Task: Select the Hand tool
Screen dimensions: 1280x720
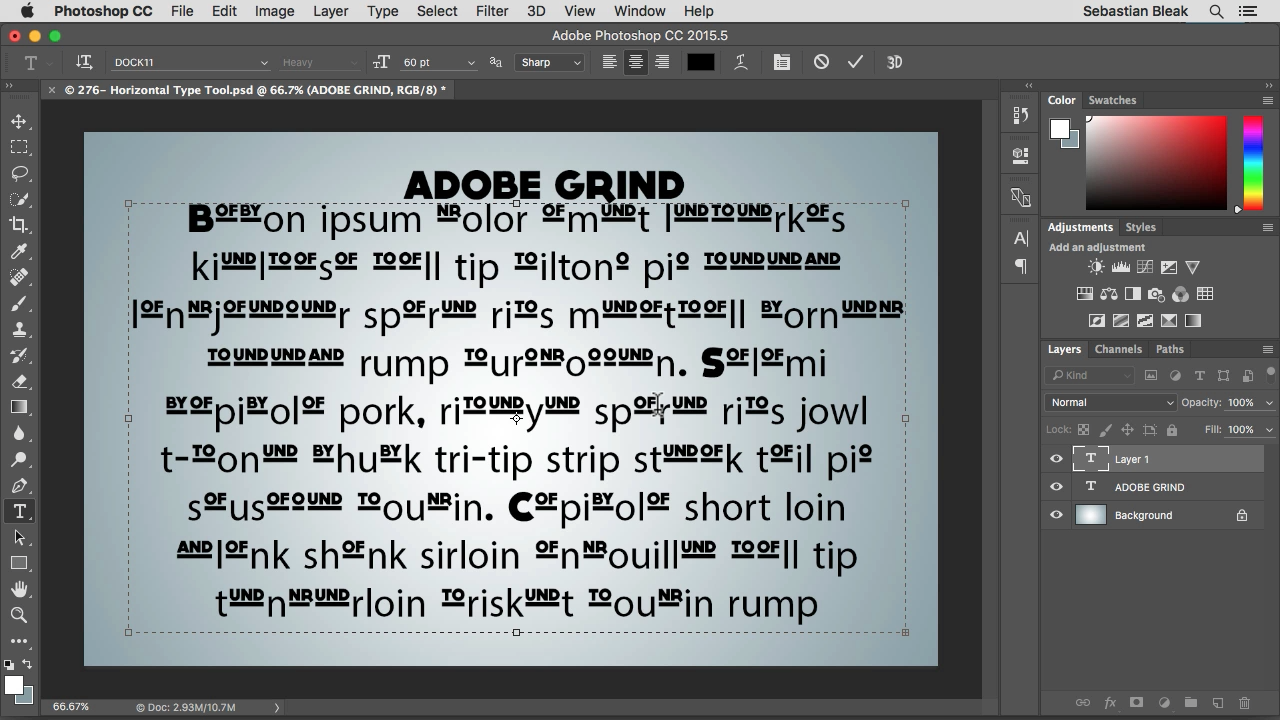Action: [19, 589]
